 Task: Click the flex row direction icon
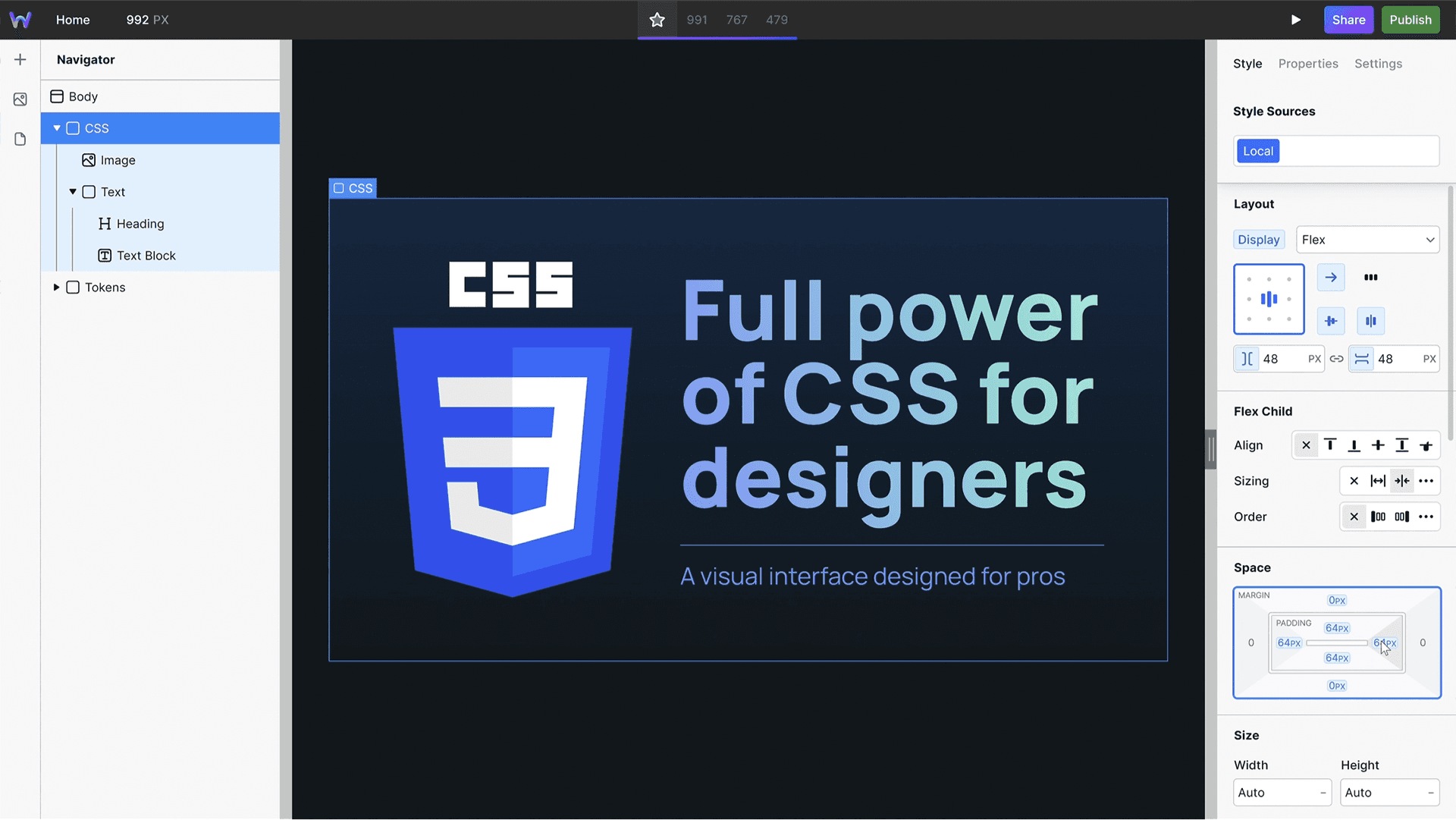[1331, 277]
